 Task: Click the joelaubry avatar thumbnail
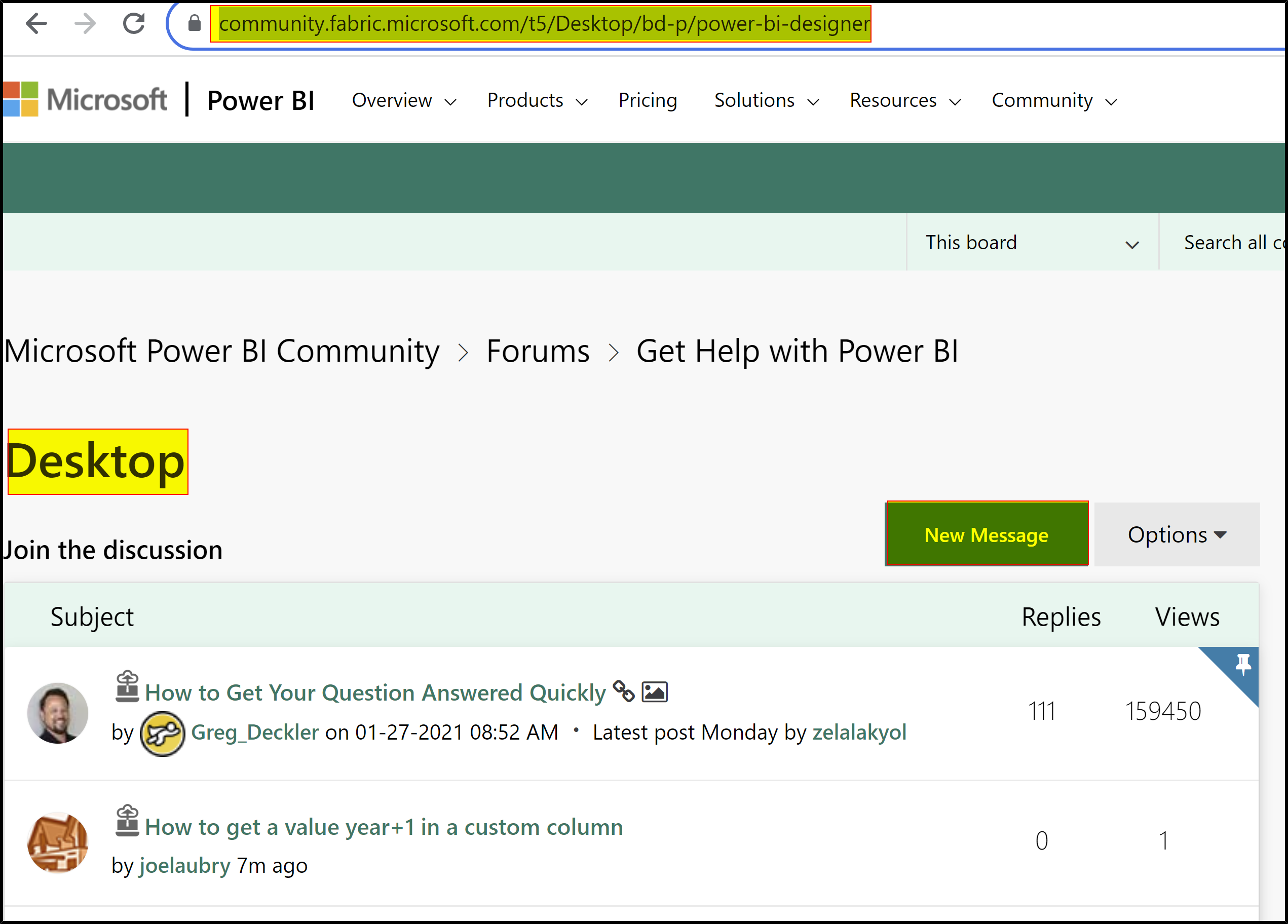point(58,842)
